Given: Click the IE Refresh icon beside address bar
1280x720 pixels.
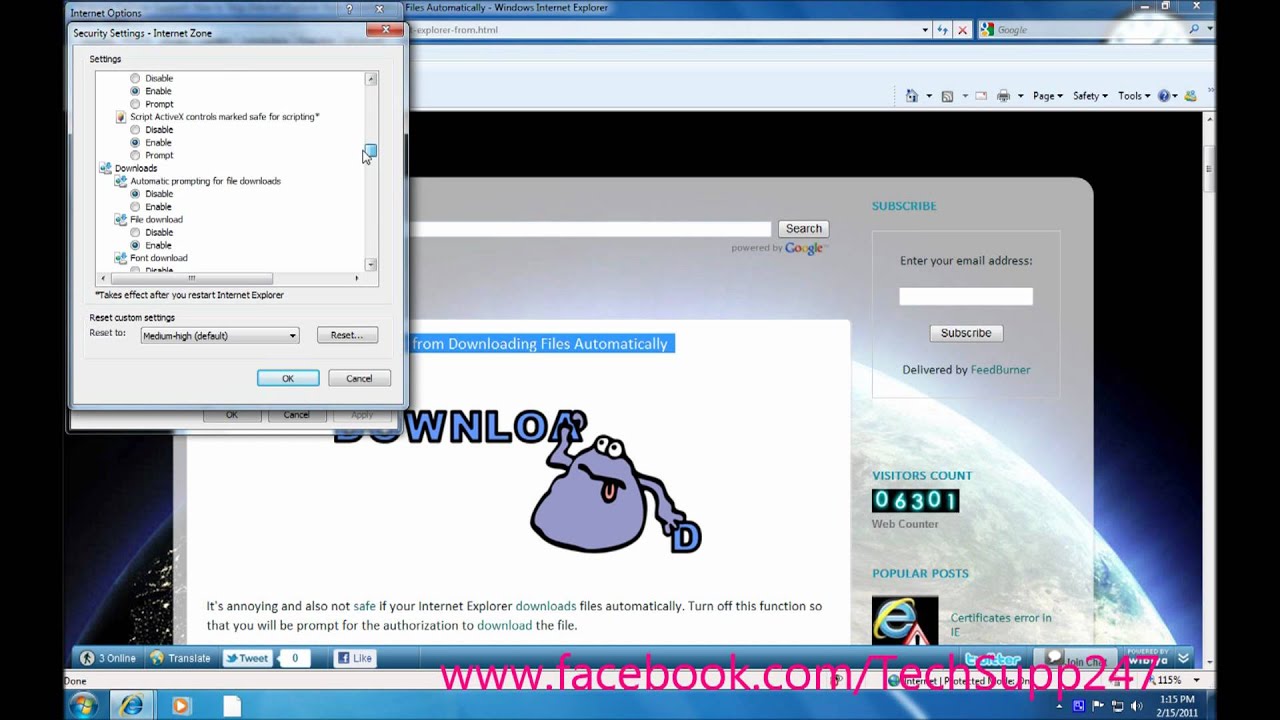Looking at the screenshot, I should click(x=942, y=30).
